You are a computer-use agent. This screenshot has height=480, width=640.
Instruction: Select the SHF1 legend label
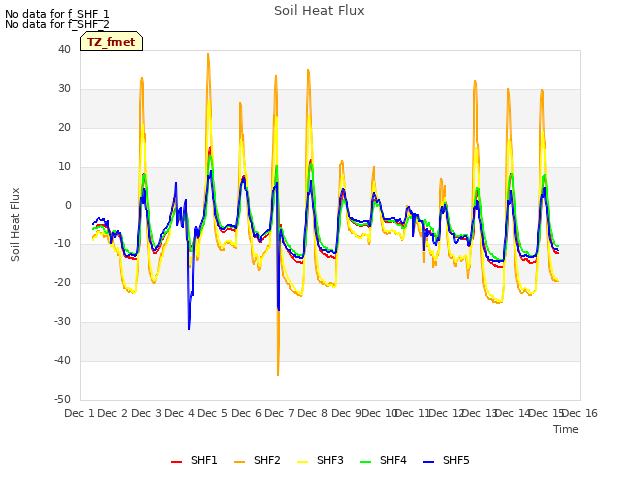204,460
